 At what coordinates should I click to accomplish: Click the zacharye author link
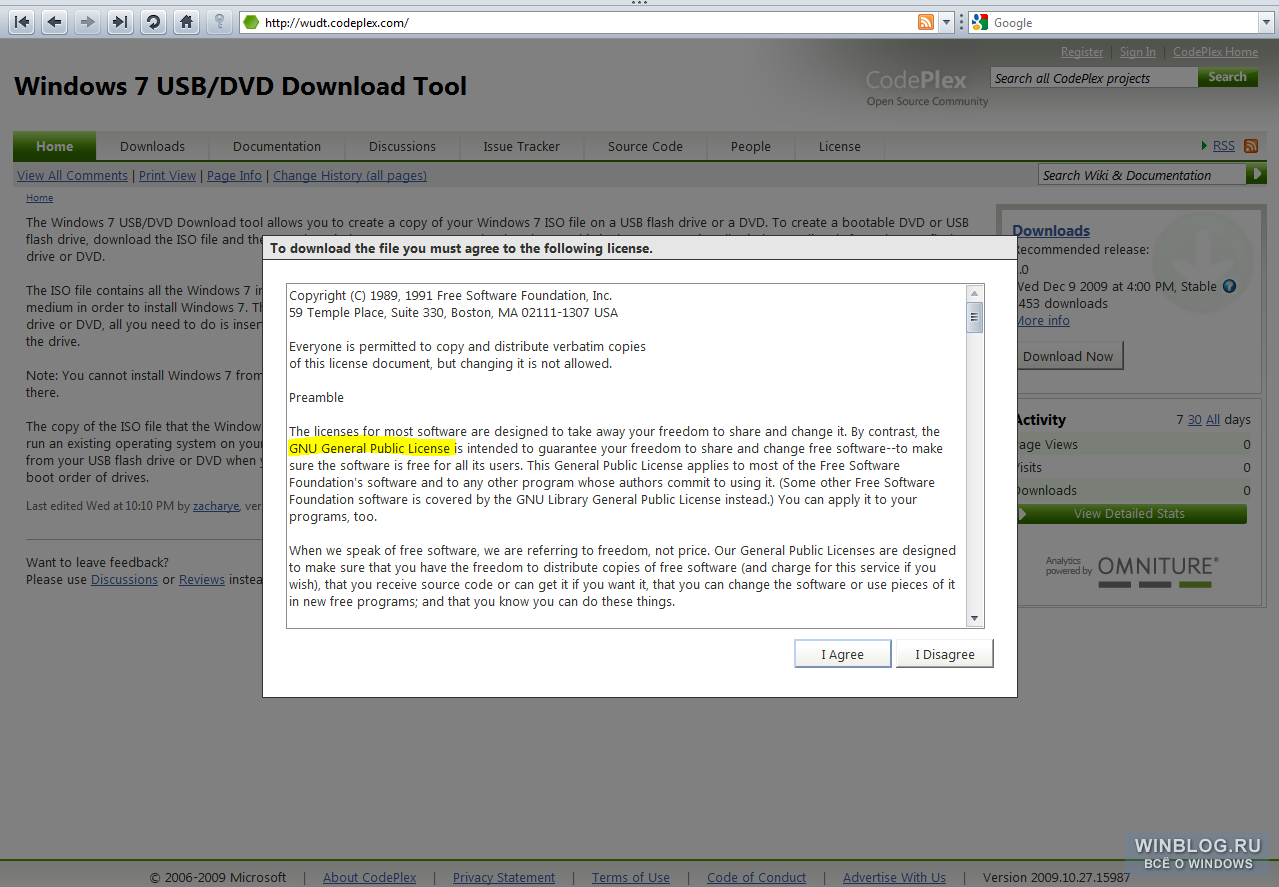pyautogui.click(x=216, y=506)
